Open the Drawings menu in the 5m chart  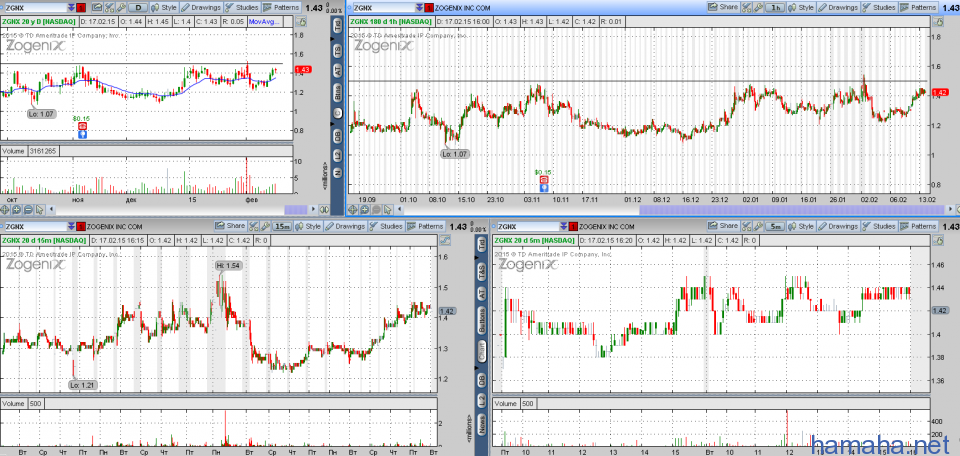[x=838, y=226]
